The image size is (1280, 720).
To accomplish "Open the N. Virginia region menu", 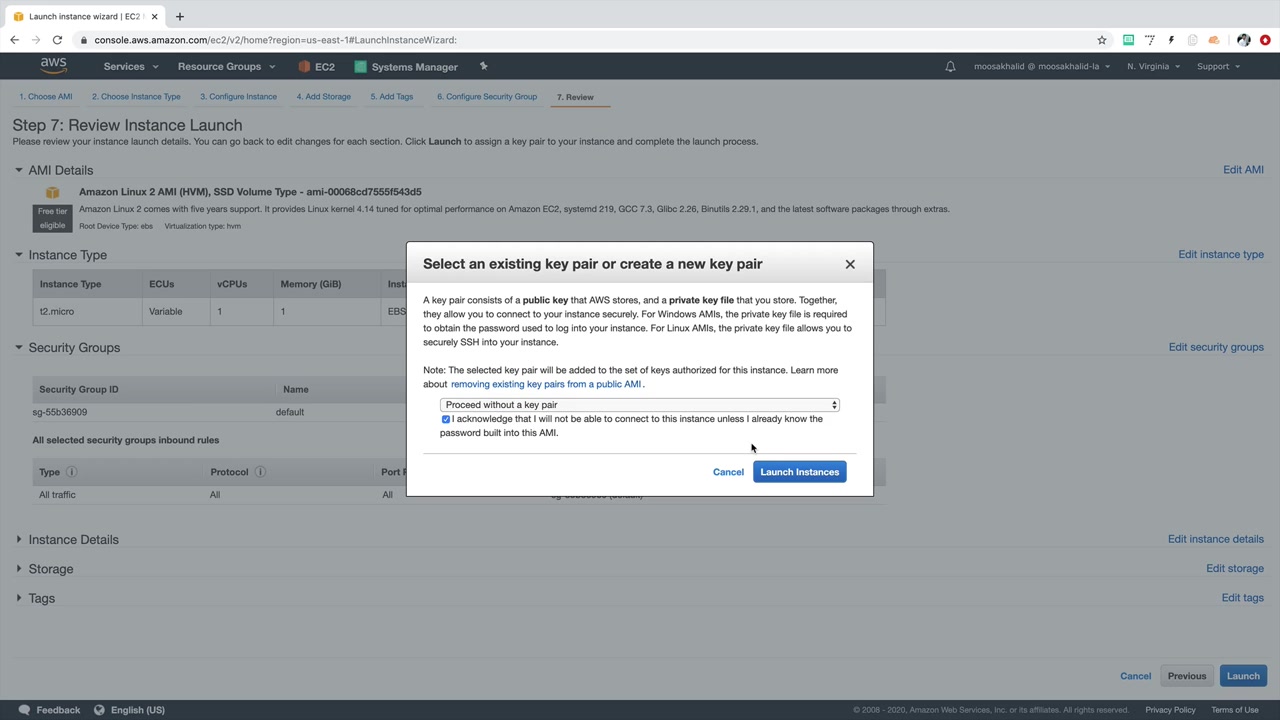I will pos(1152,67).
